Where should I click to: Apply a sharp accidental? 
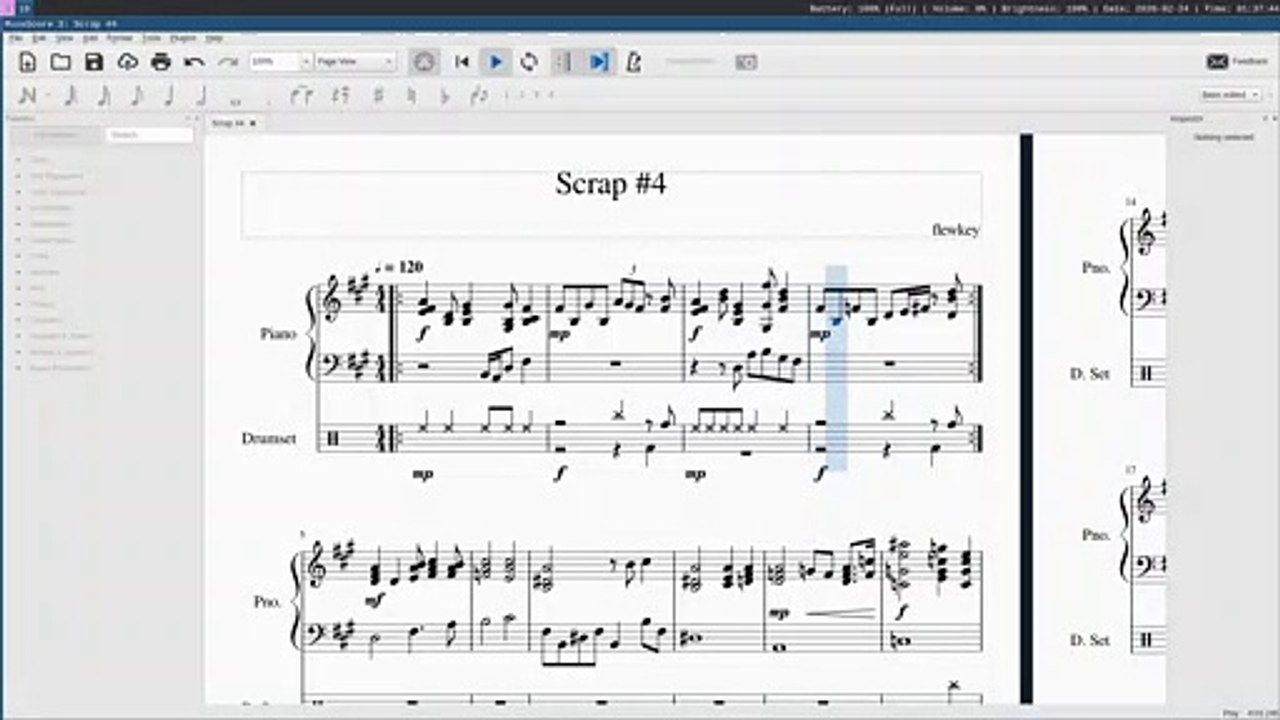pyautogui.click(x=378, y=96)
